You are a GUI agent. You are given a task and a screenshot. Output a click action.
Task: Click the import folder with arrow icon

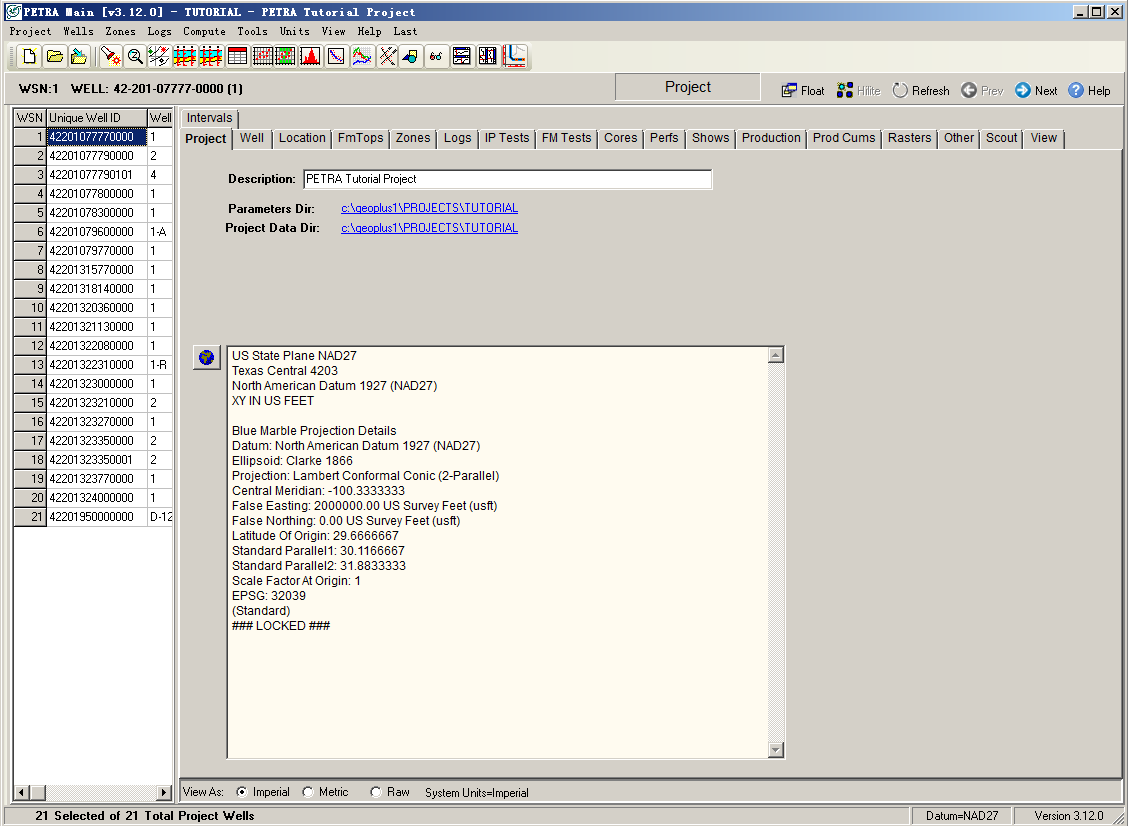(x=80, y=56)
